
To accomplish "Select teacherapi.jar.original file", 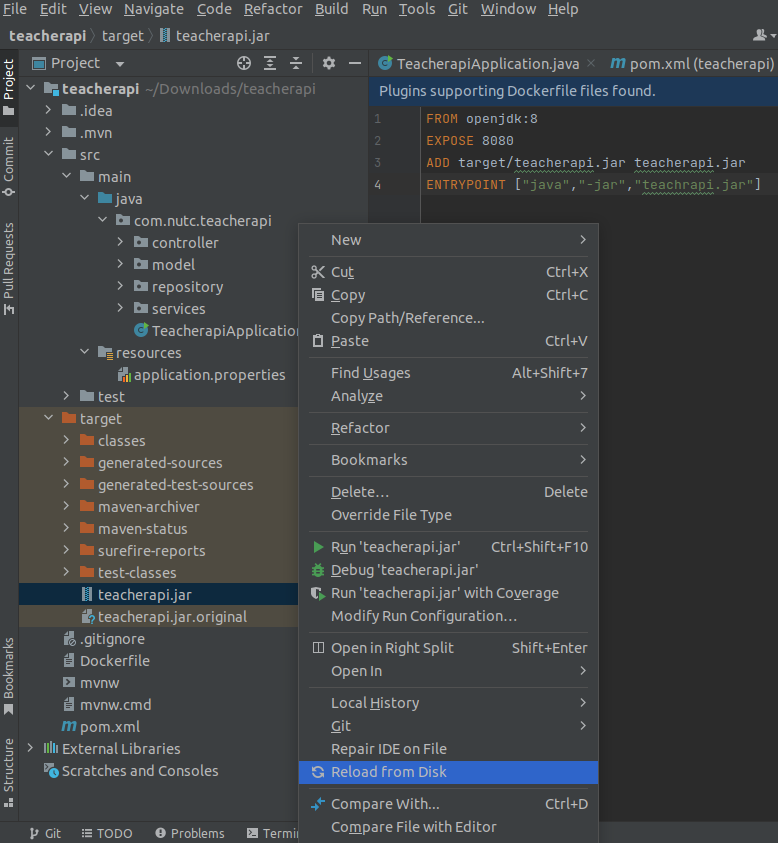I will [x=172, y=617].
